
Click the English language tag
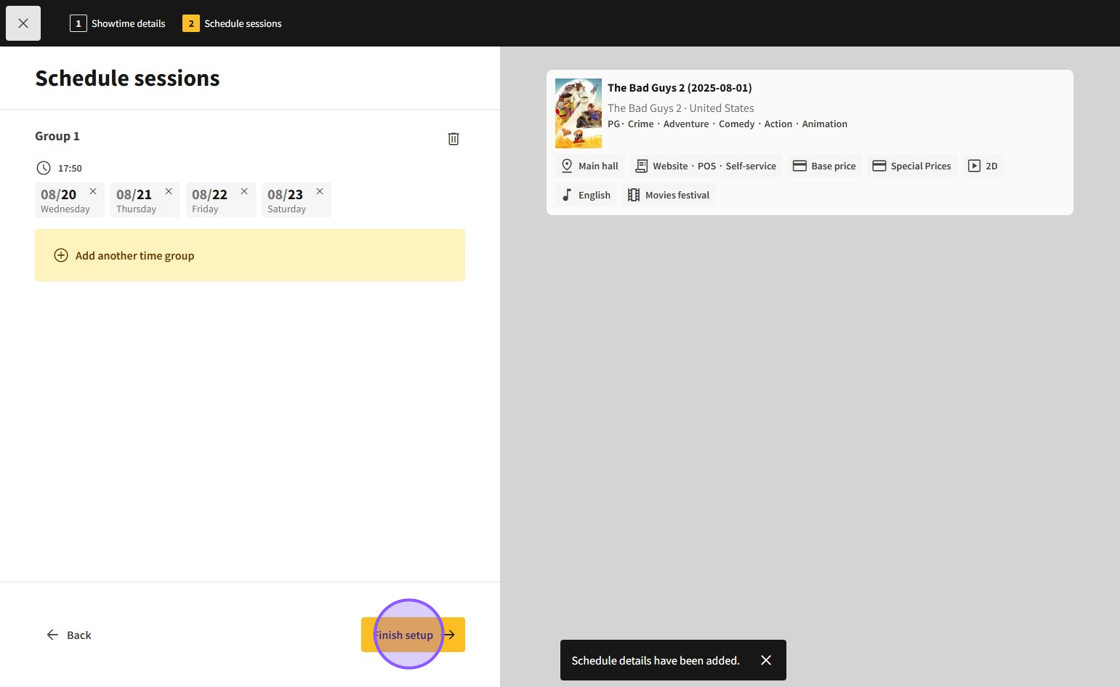tap(585, 195)
